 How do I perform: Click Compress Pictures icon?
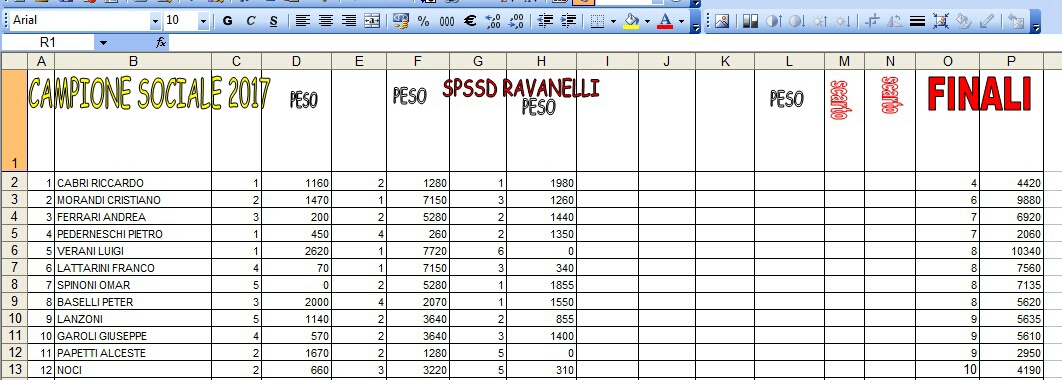tap(941, 21)
